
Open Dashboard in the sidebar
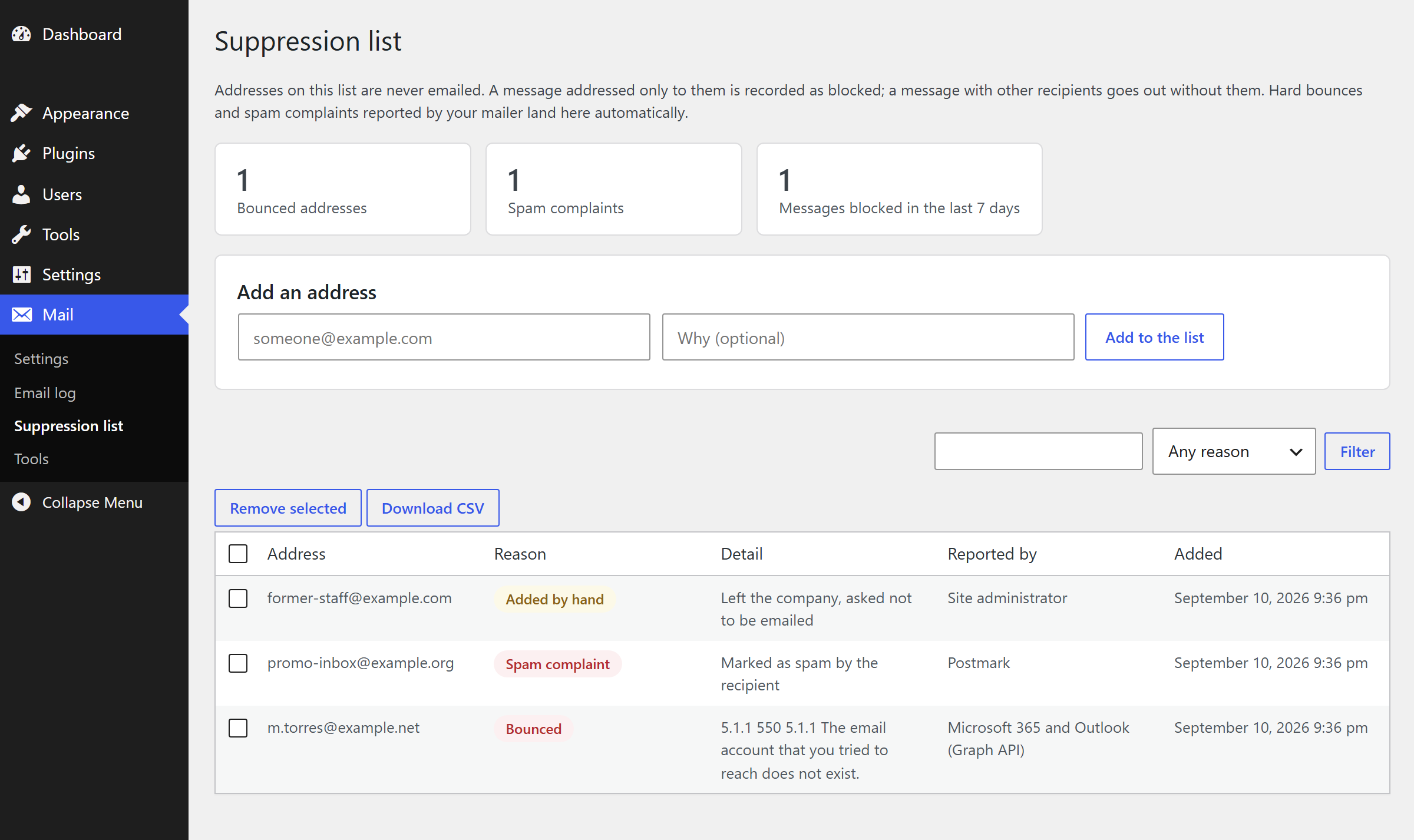pos(82,34)
